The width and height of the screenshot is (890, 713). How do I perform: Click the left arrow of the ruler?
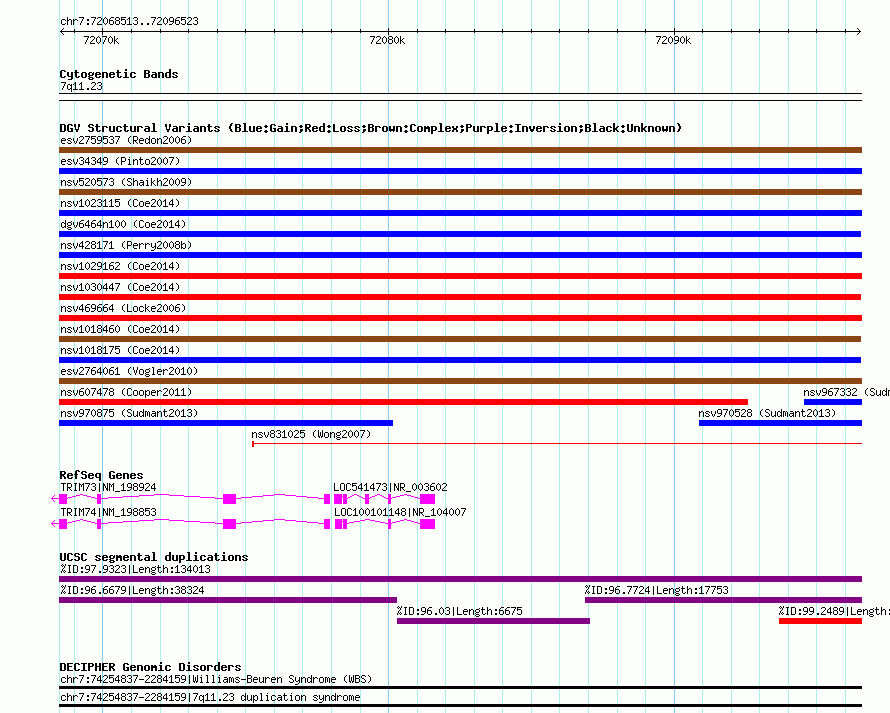(x=62, y=32)
